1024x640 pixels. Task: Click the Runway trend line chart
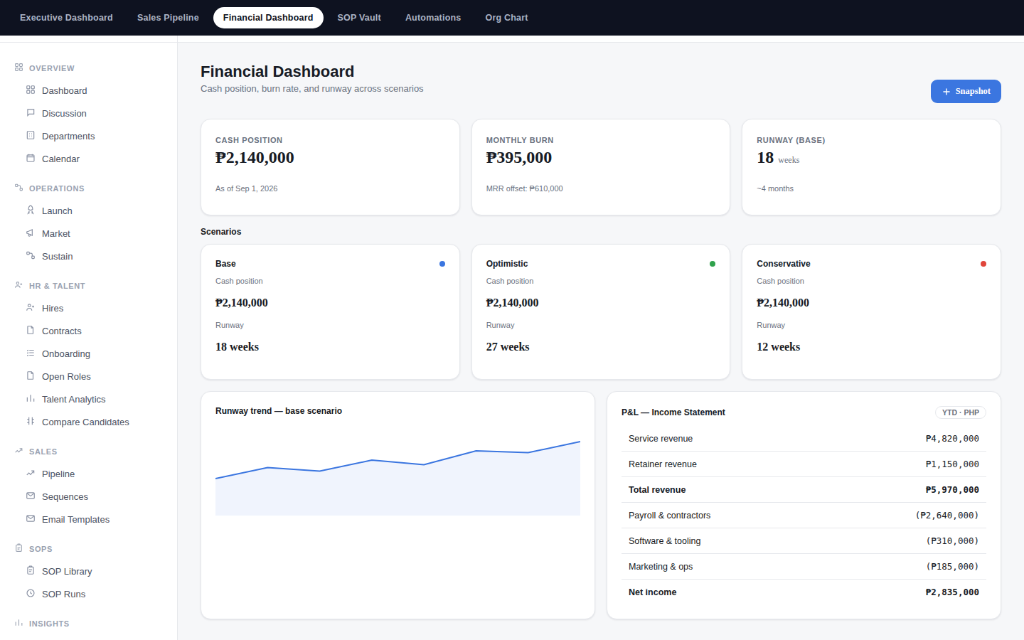click(x=398, y=478)
